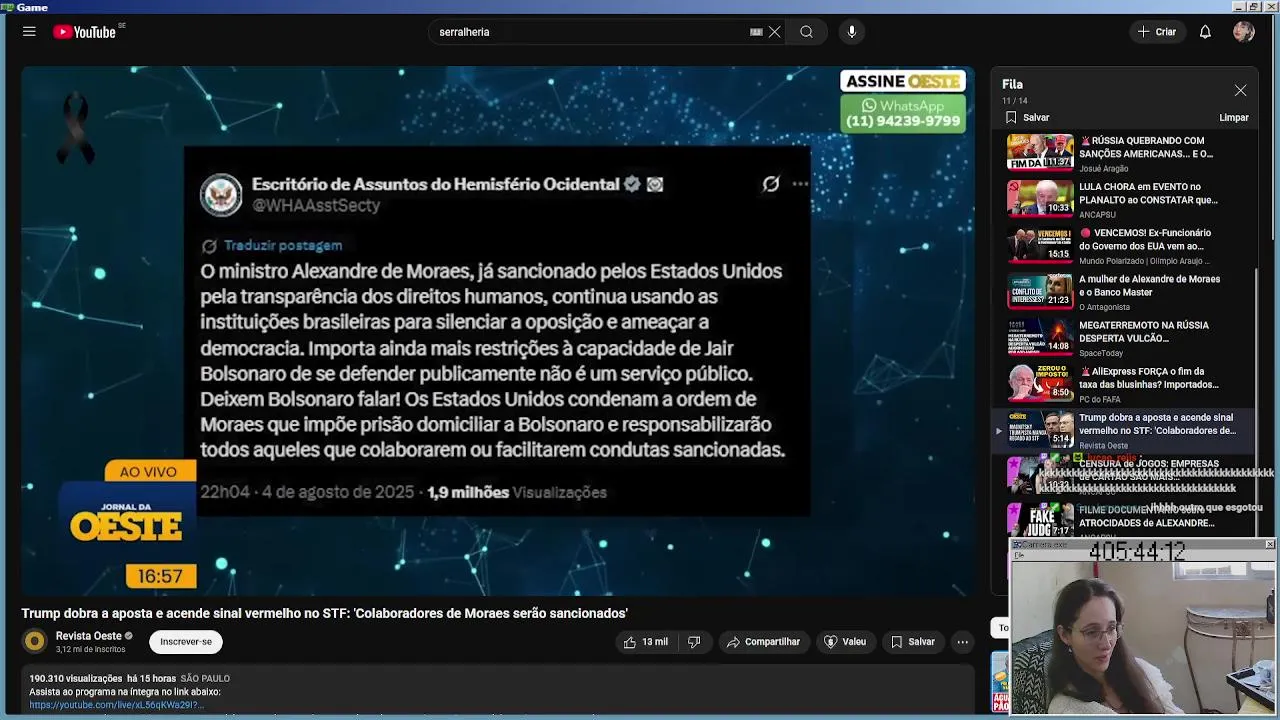Image resolution: width=1280 pixels, height=720 pixels.
Task: Share the video via Compartilhar
Action: 763,642
